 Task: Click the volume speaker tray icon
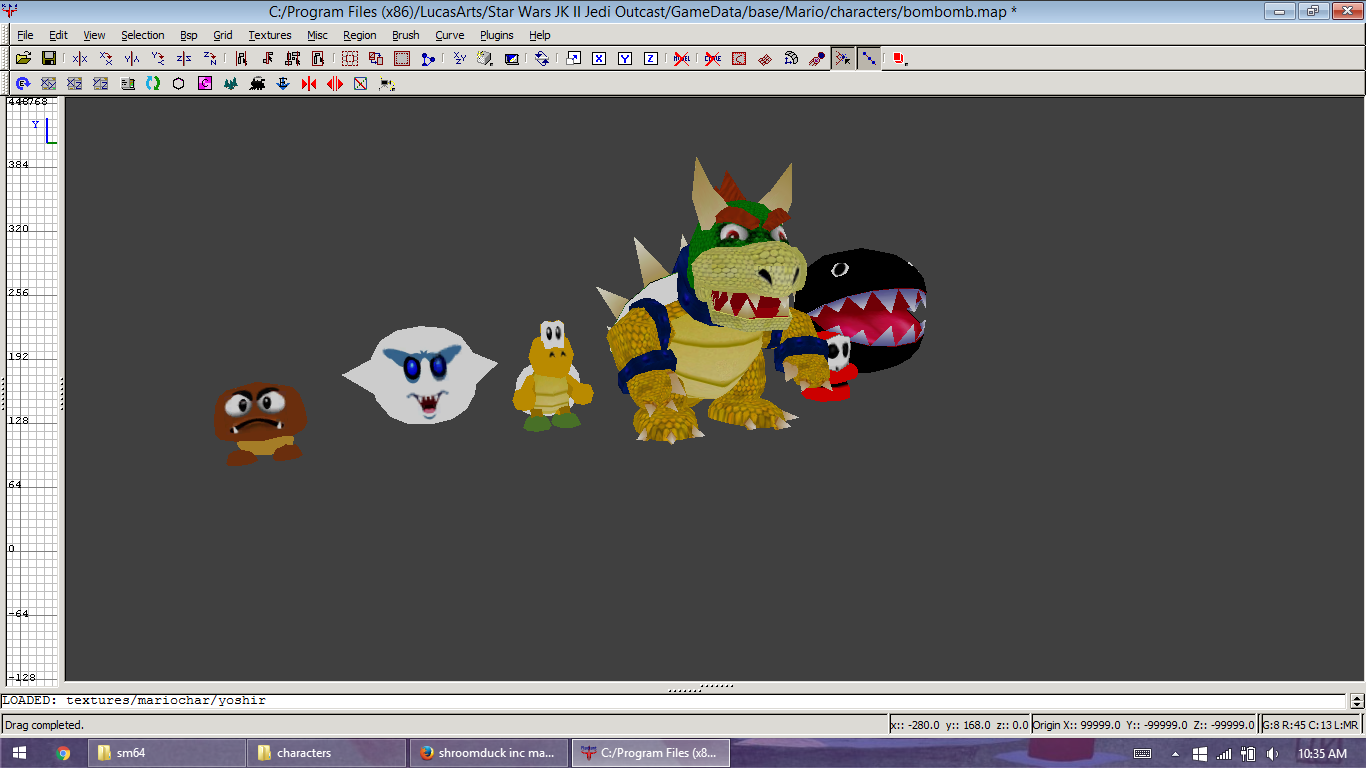click(x=1272, y=753)
